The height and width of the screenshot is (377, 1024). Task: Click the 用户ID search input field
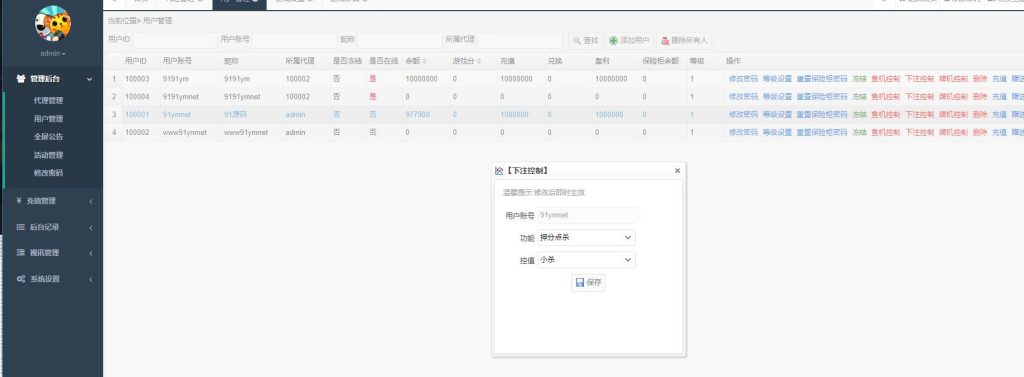pos(174,41)
